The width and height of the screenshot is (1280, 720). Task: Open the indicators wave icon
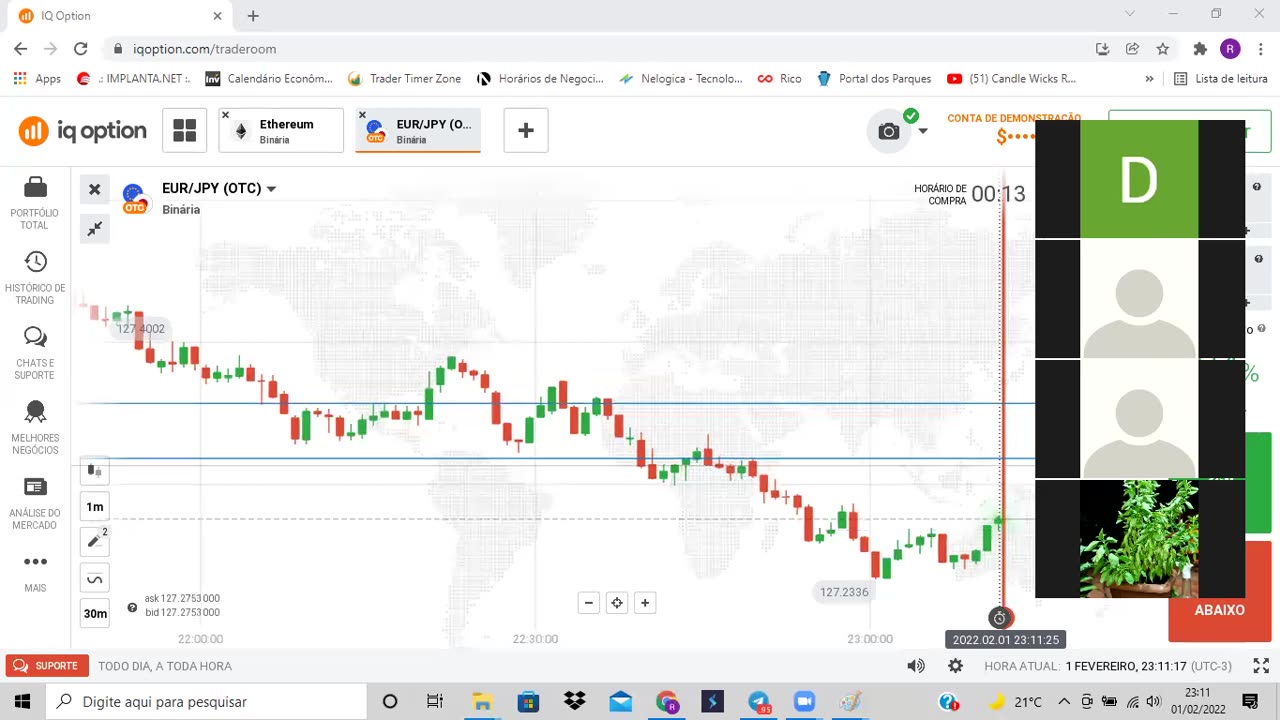point(95,578)
